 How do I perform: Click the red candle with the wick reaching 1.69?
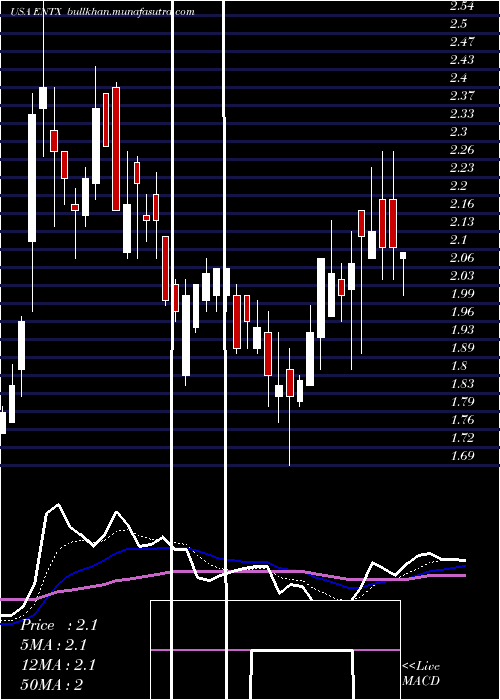(290, 383)
